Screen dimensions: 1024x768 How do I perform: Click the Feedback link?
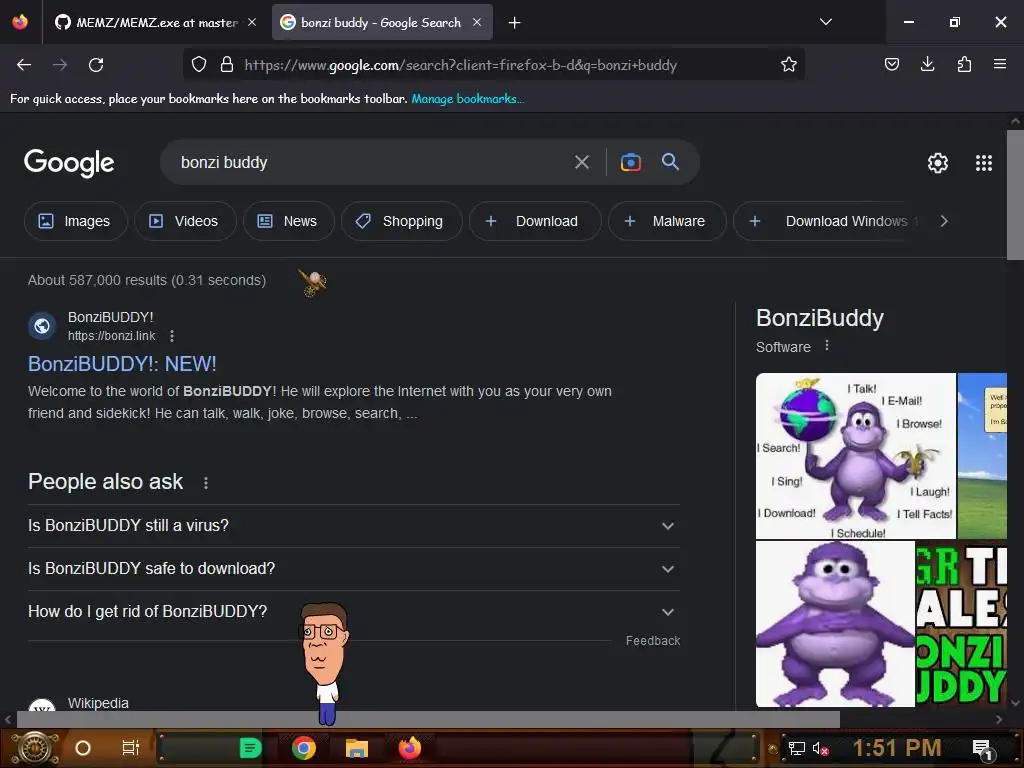(x=653, y=641)
